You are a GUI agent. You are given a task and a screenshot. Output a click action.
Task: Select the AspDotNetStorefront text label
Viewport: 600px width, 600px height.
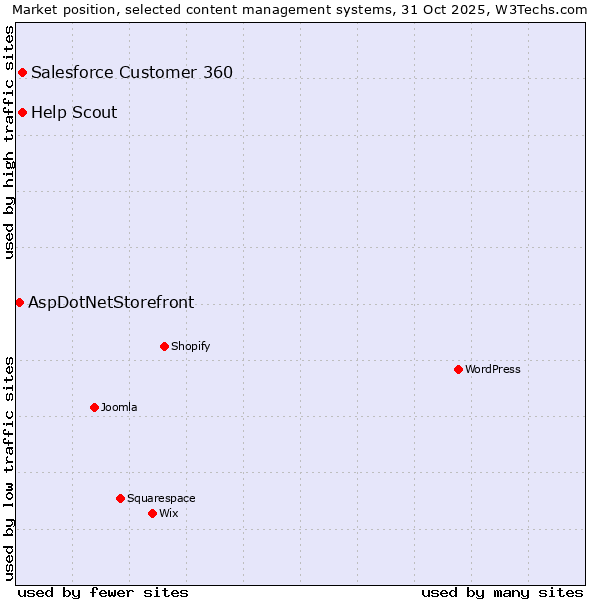click(x=111, y=302)
